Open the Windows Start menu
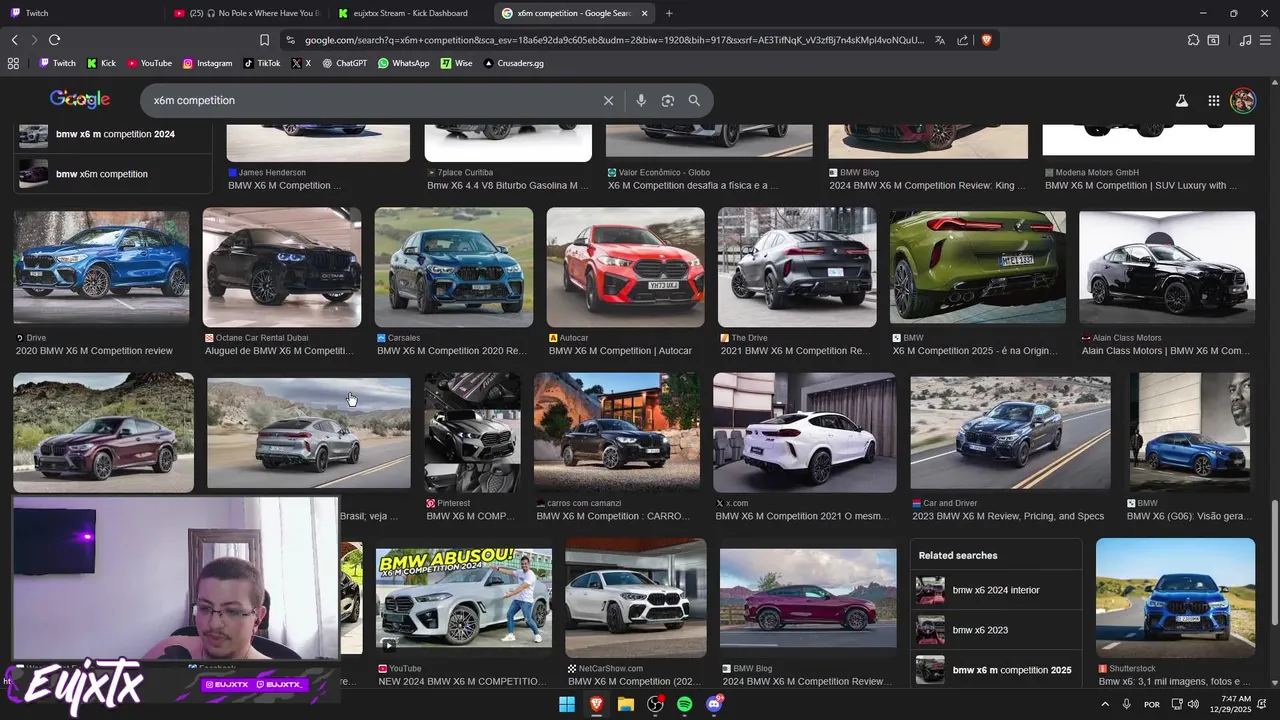1280x720 pixels. click(567, 704)
